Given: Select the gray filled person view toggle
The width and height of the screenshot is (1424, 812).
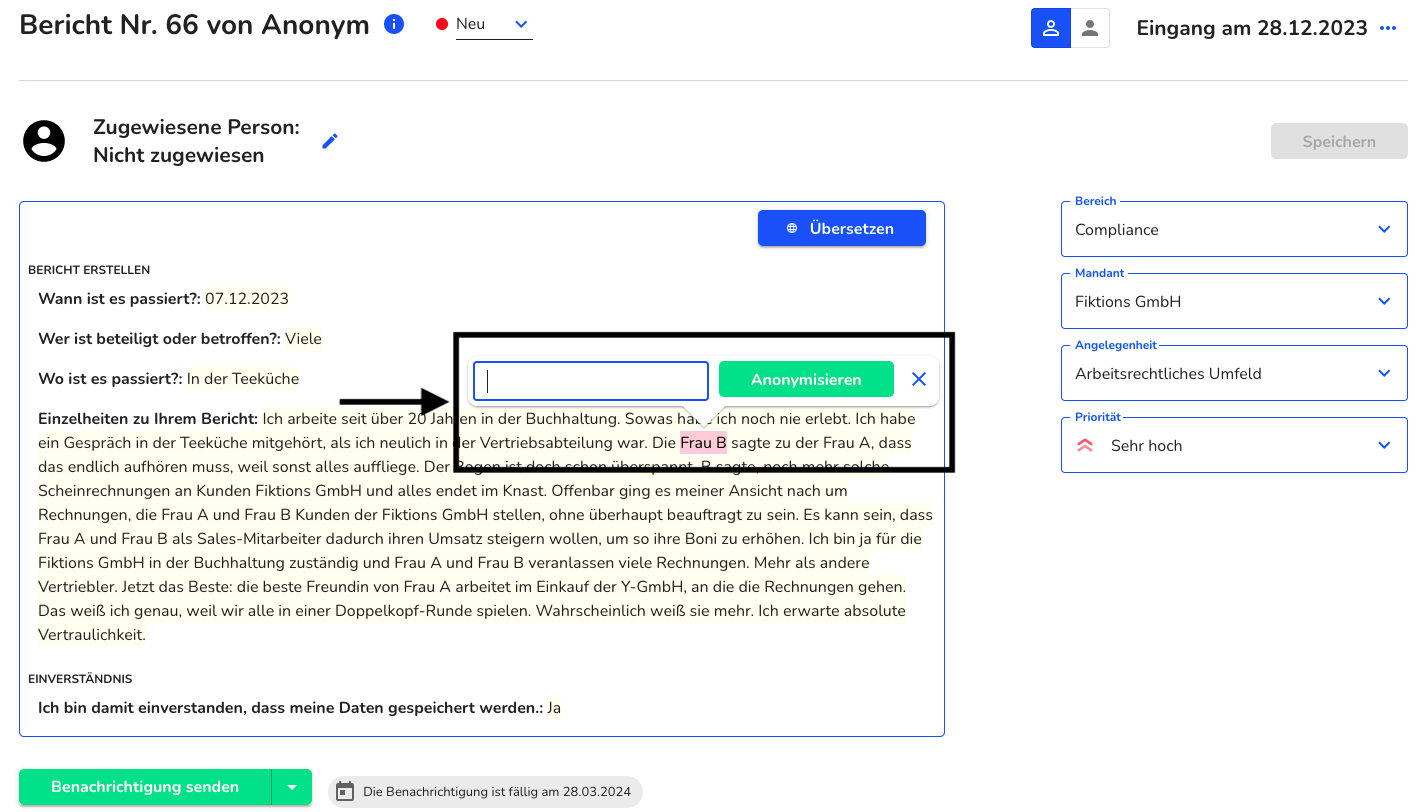Looking at the screenshot, I should coord(1090,28).
